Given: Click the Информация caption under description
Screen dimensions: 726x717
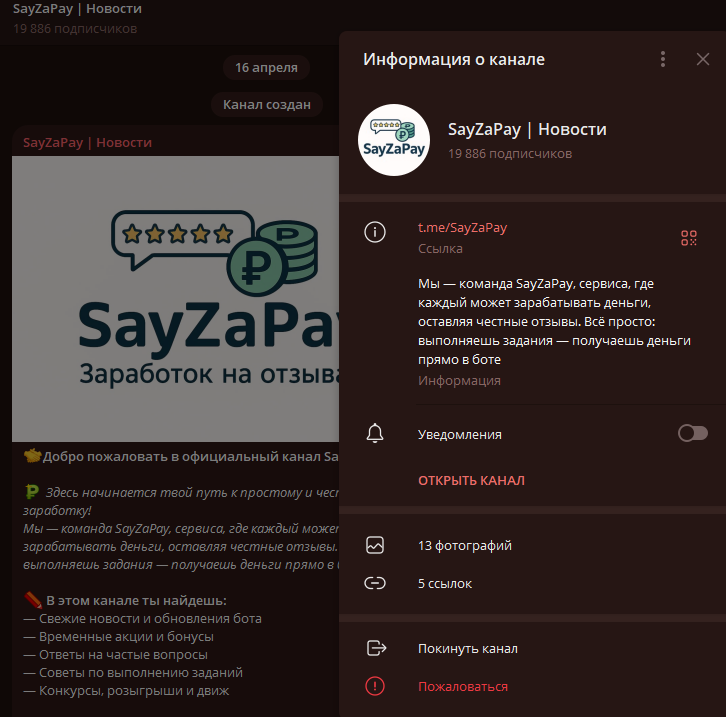Looking at the screenshot, I should pyautogui.click(x=459, y=380).
